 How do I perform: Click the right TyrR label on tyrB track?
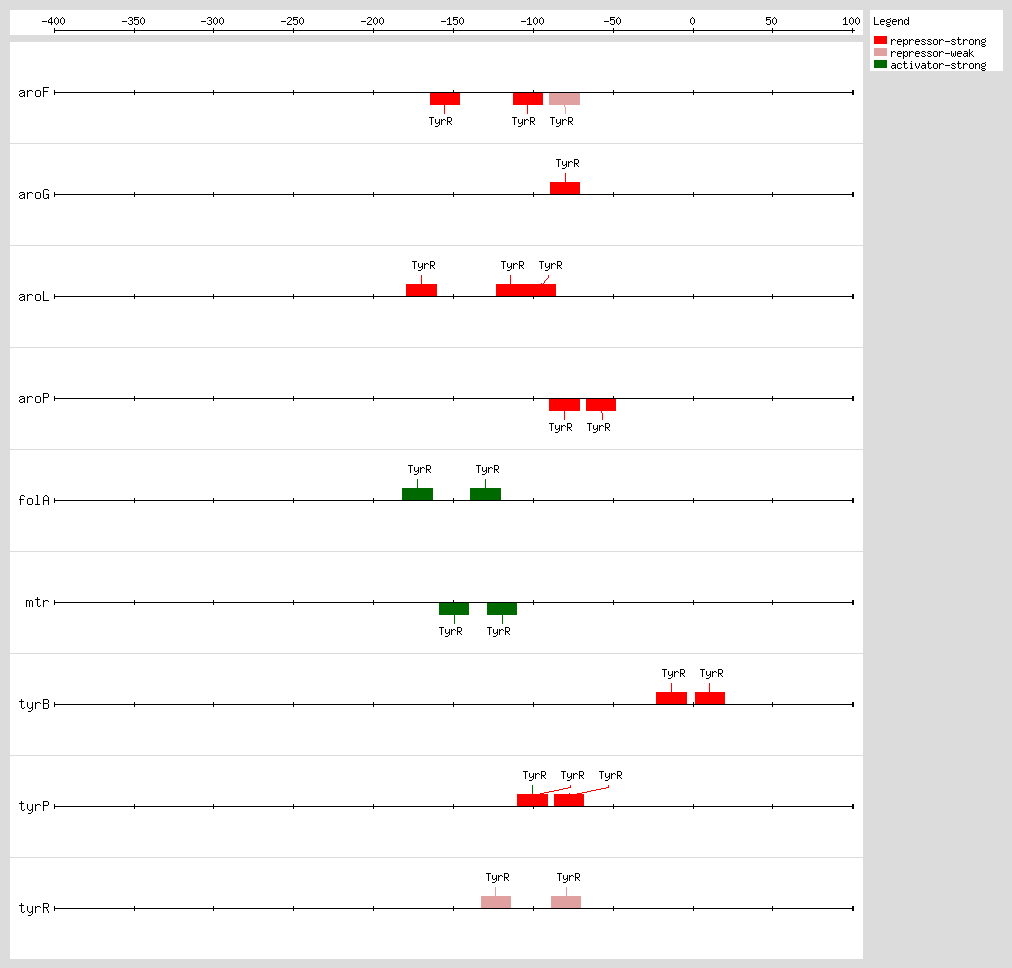[x=711, y=674]
